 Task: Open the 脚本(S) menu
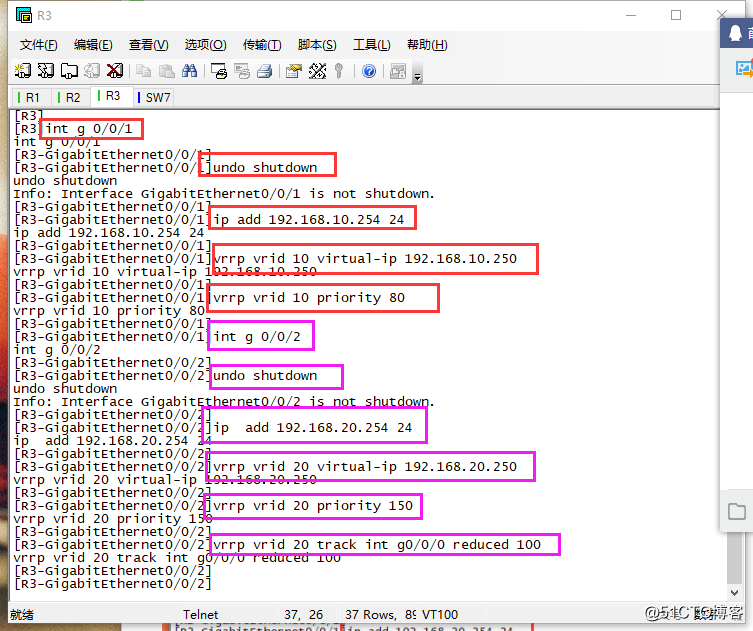click(317, 45)
